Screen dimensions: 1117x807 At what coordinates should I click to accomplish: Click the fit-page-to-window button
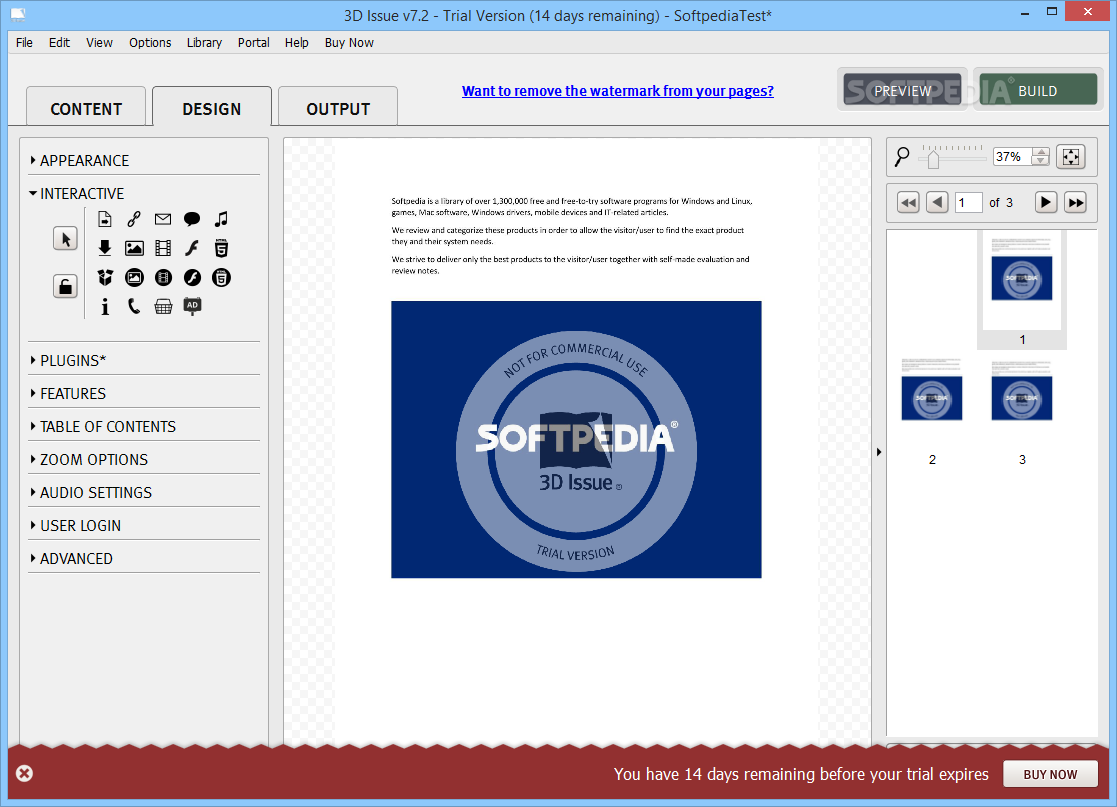pos(1071,157)
